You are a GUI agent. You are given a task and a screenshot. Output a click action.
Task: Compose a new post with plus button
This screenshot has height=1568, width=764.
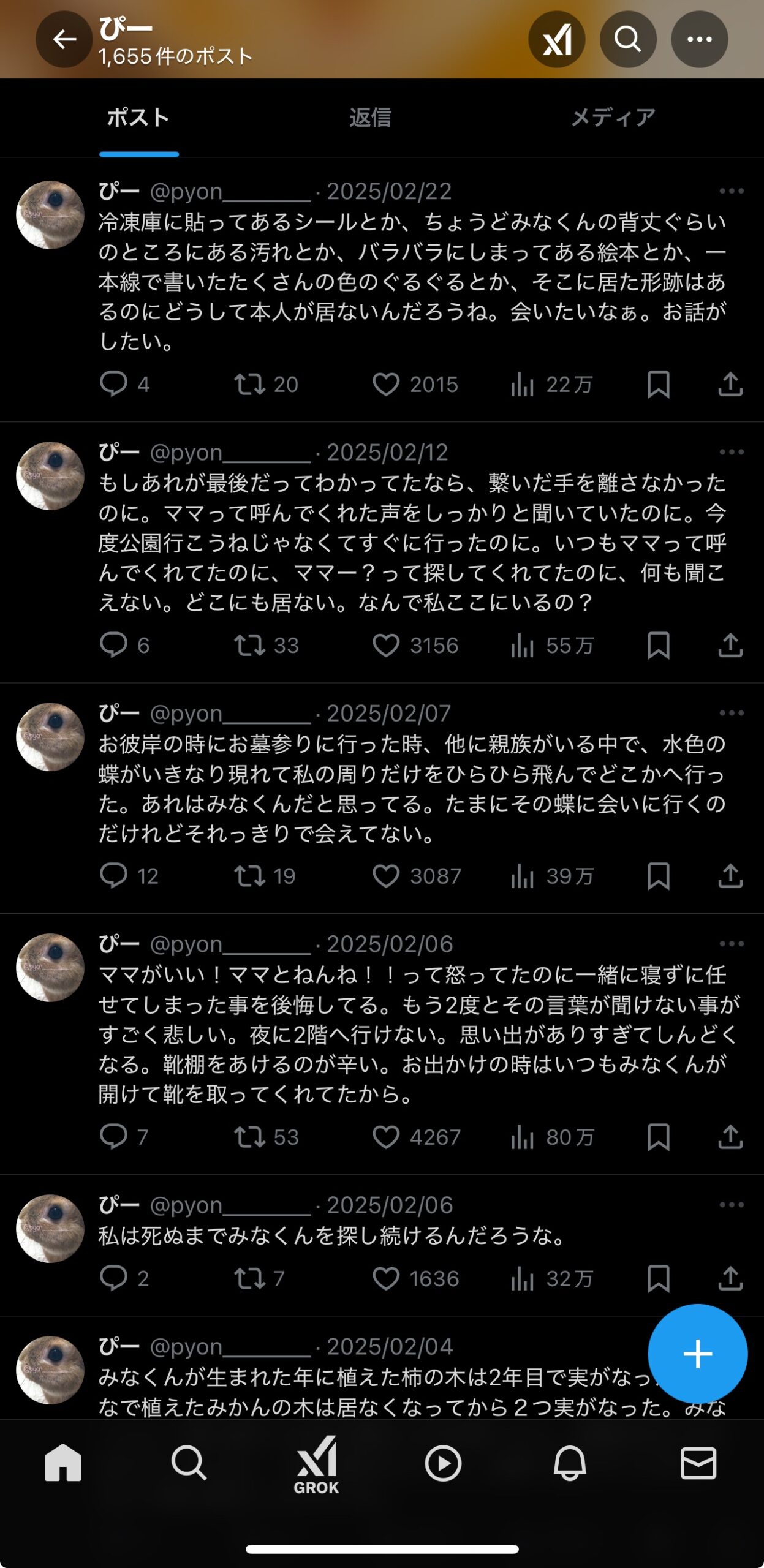point(697,1354)
